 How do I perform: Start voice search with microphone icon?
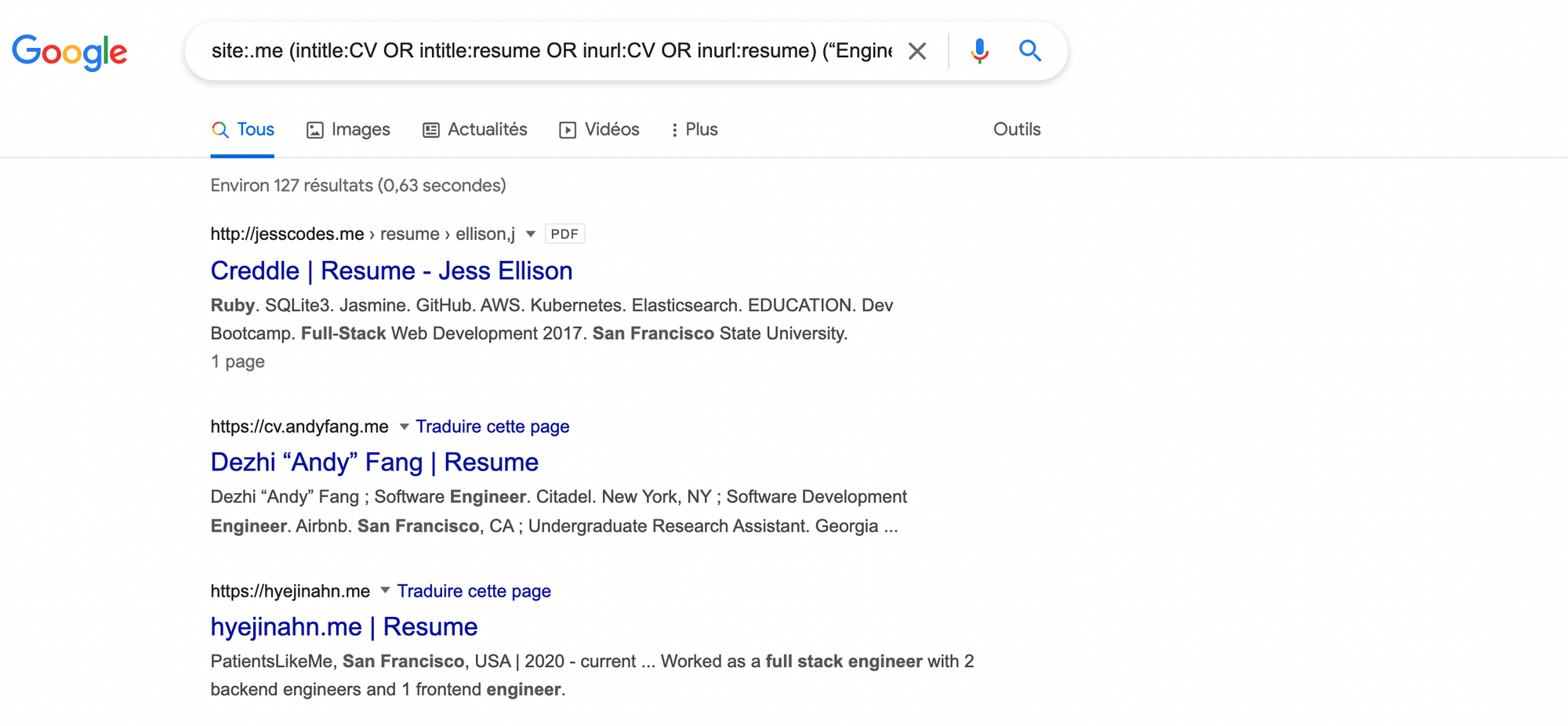(979, 52)
